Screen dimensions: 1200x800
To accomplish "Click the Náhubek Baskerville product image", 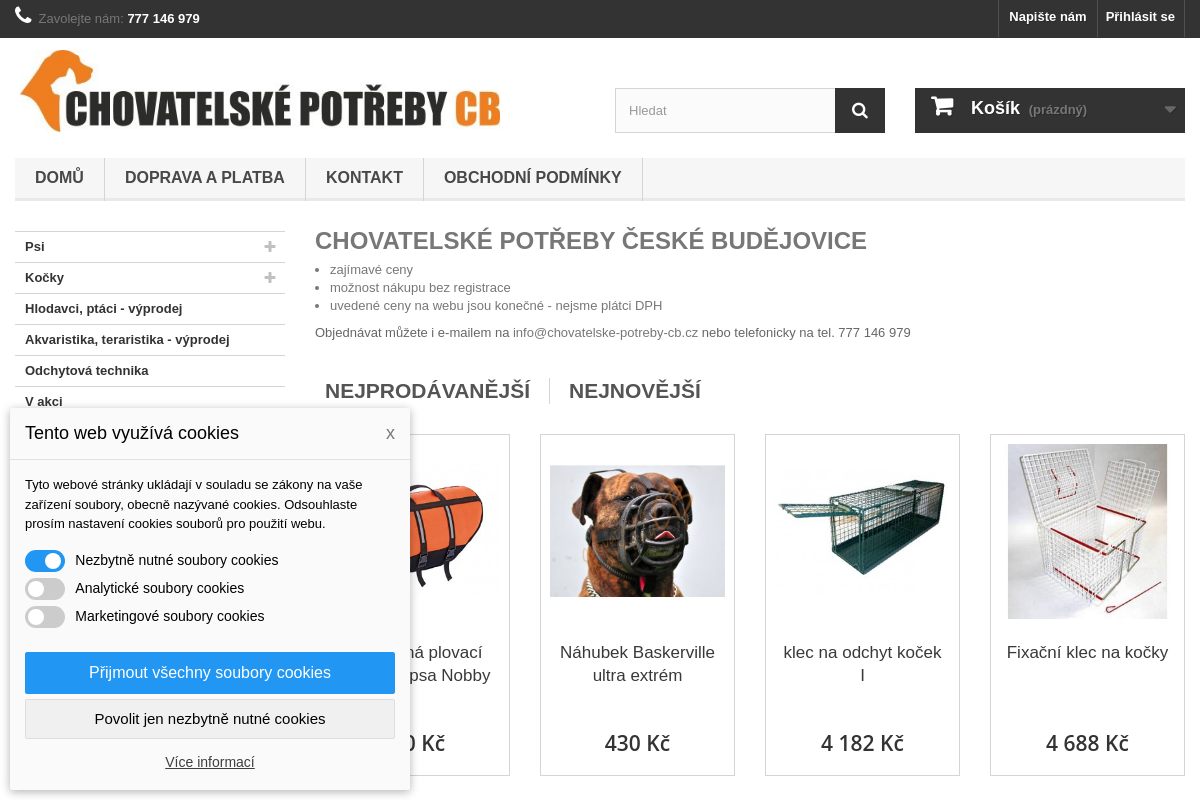I will 637,530.
